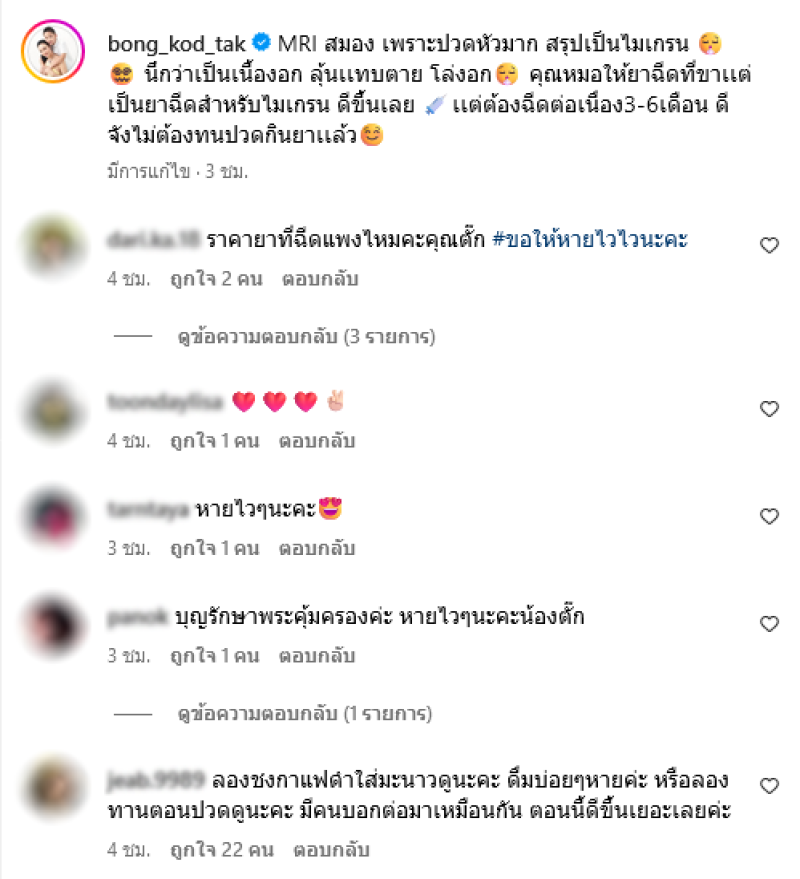Open bong_kod_tak profile picture story
This screenshot has width=800, height=879.
click(x=53, y=51)
